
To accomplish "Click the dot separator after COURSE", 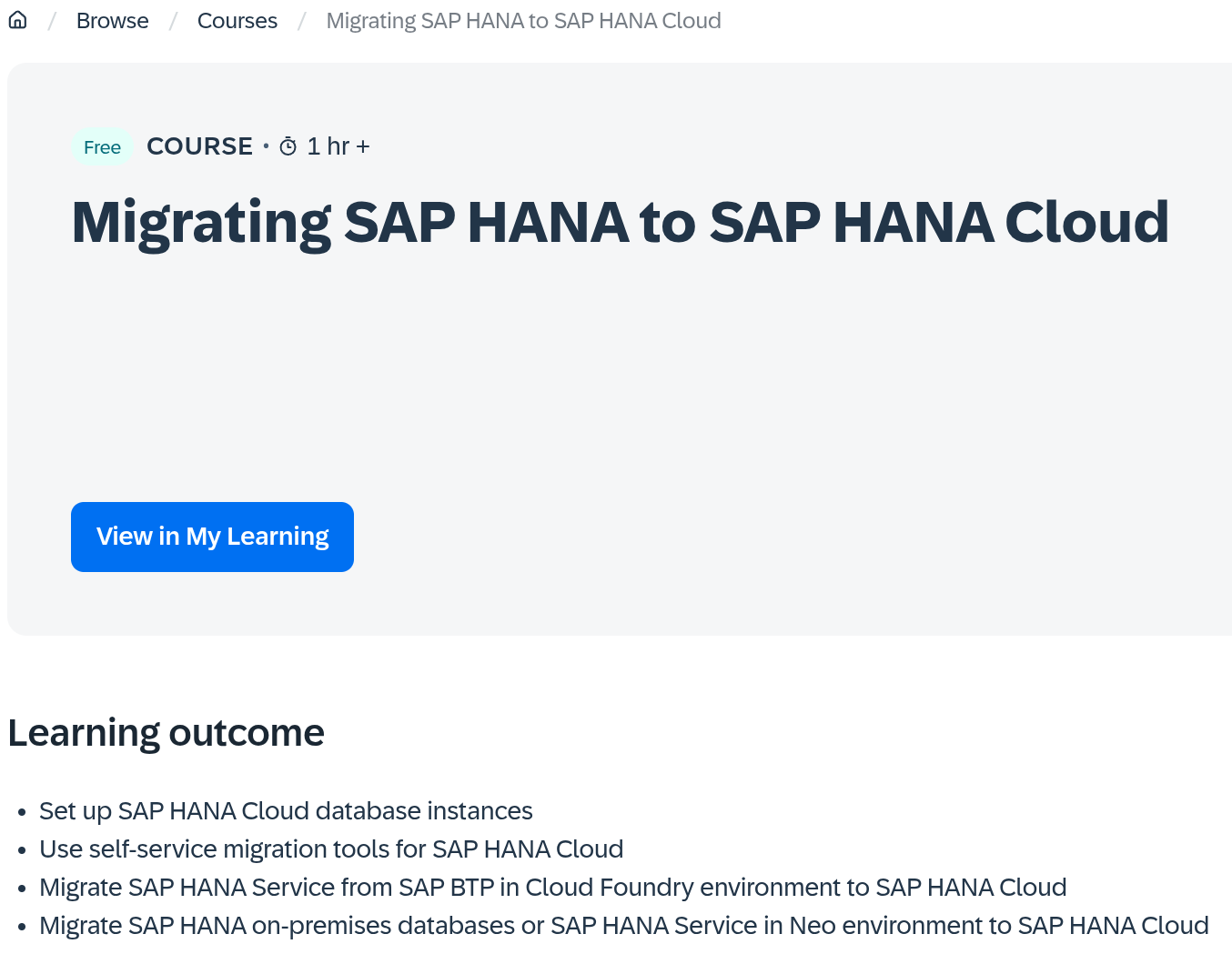I will [x=266, y=146].
